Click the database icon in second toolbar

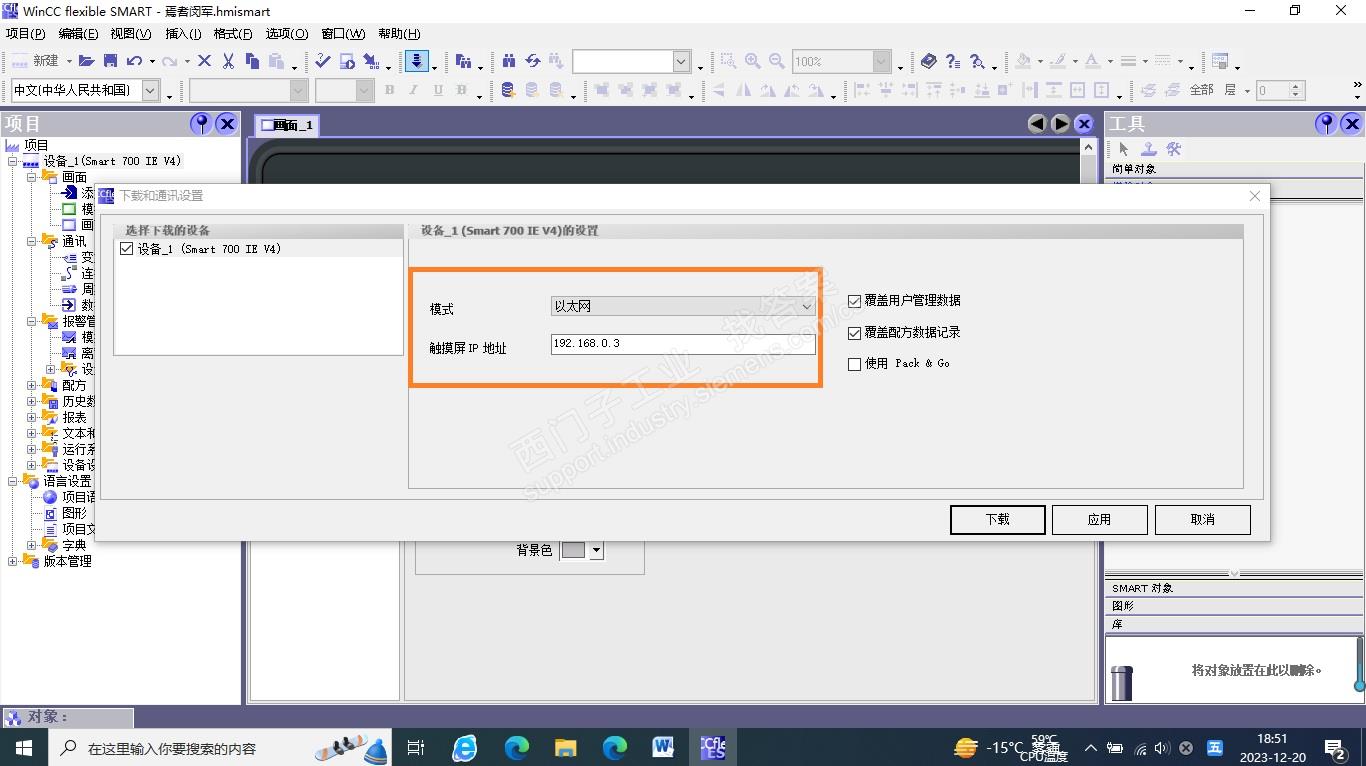coord(508,90)
